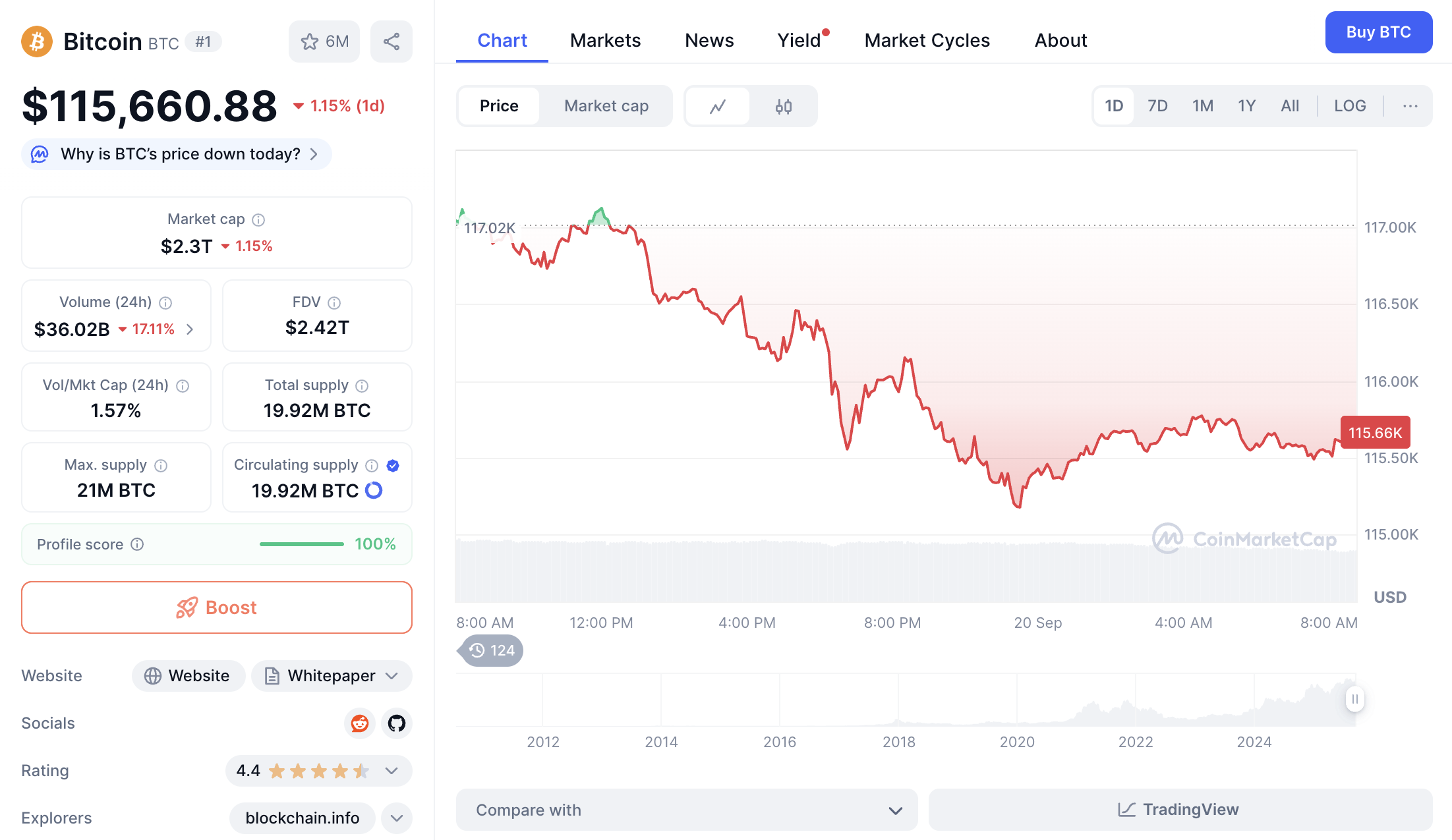
Task: Open Why is BTC's price down today
Action: tap(177, 154)
